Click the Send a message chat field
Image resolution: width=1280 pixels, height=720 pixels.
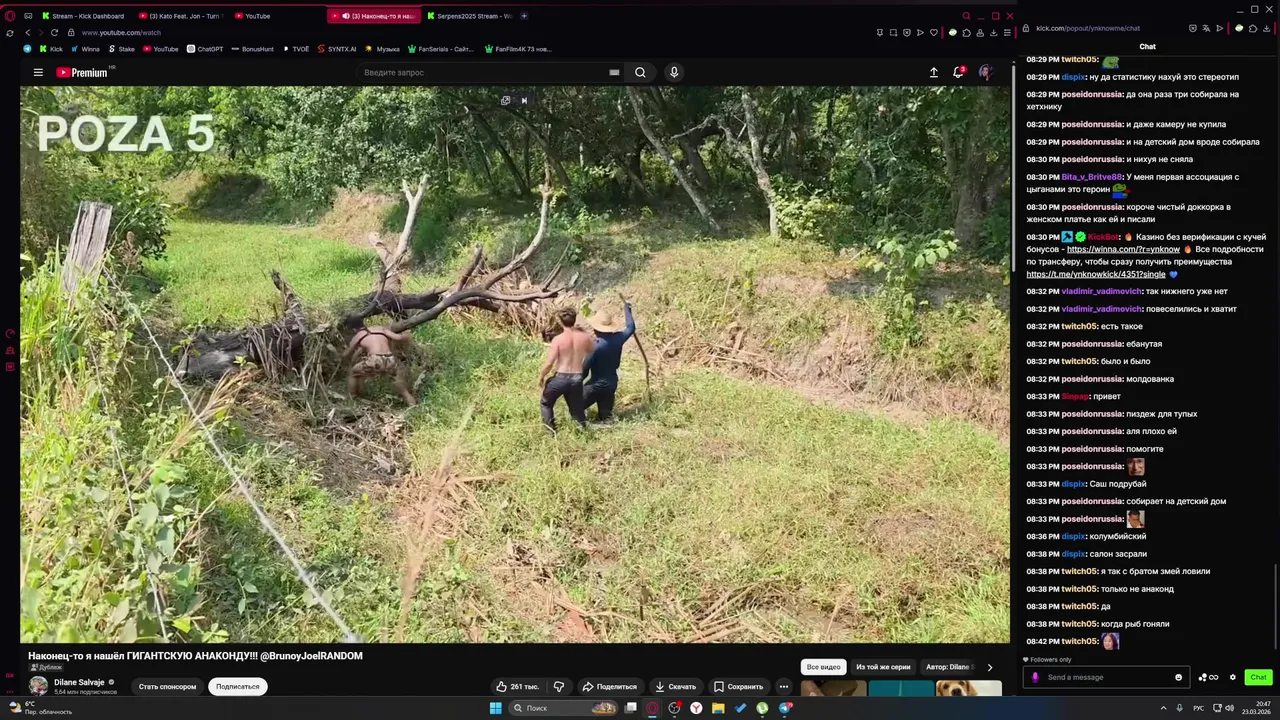[x=1106, y=677]
